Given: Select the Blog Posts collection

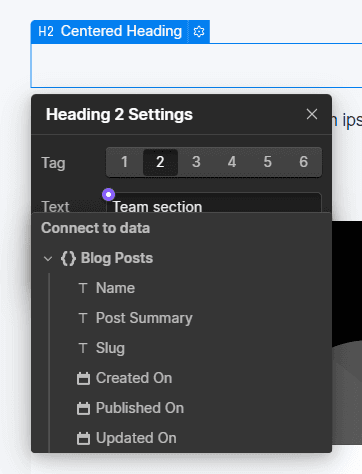Looking at the screenshot, I should point(117,258).
